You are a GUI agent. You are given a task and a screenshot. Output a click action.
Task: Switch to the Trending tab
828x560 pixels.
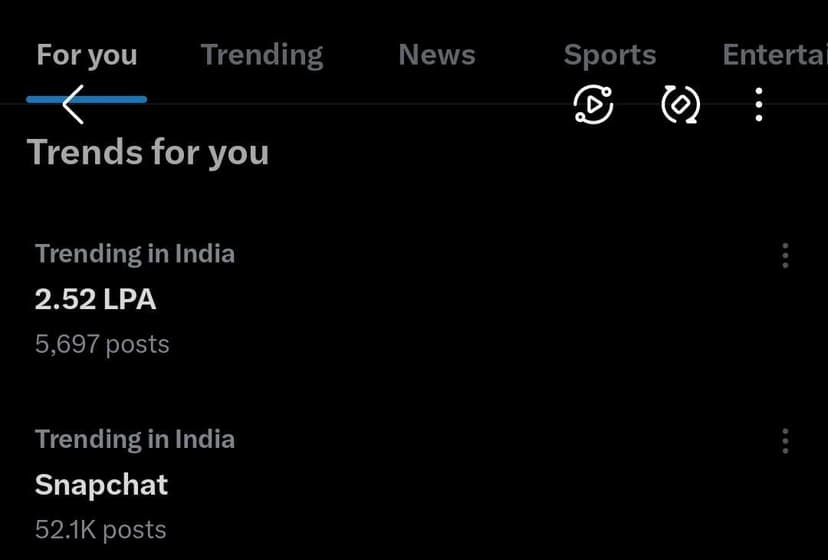[x=262, y=55]
